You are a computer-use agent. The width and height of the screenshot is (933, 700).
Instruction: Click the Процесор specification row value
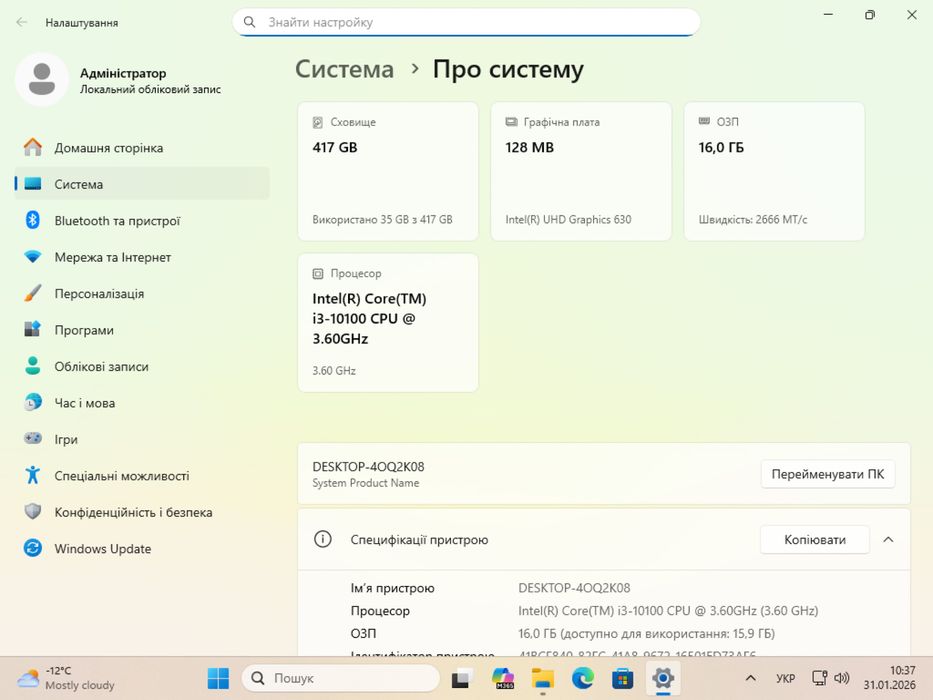coord(668,610)
